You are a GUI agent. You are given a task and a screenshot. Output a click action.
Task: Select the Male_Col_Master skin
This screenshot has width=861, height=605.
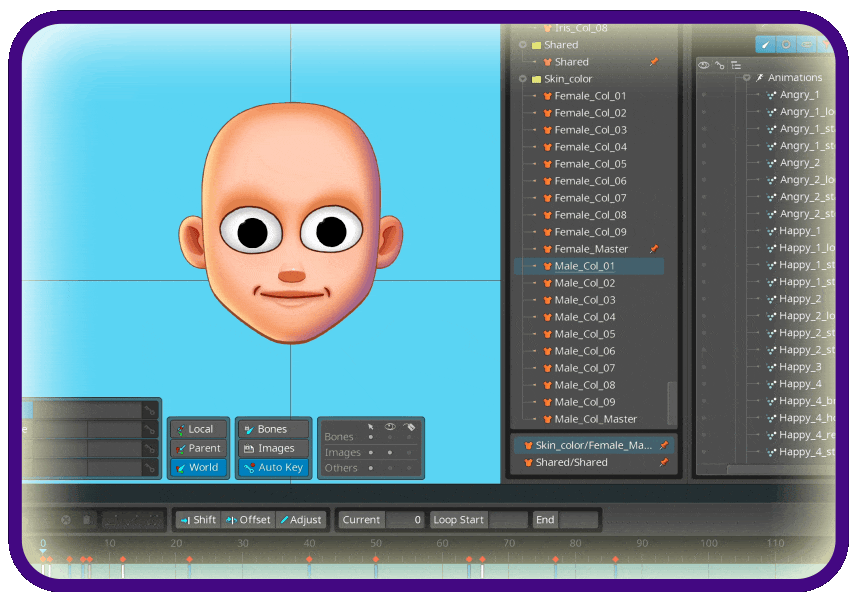click(596, 419)
